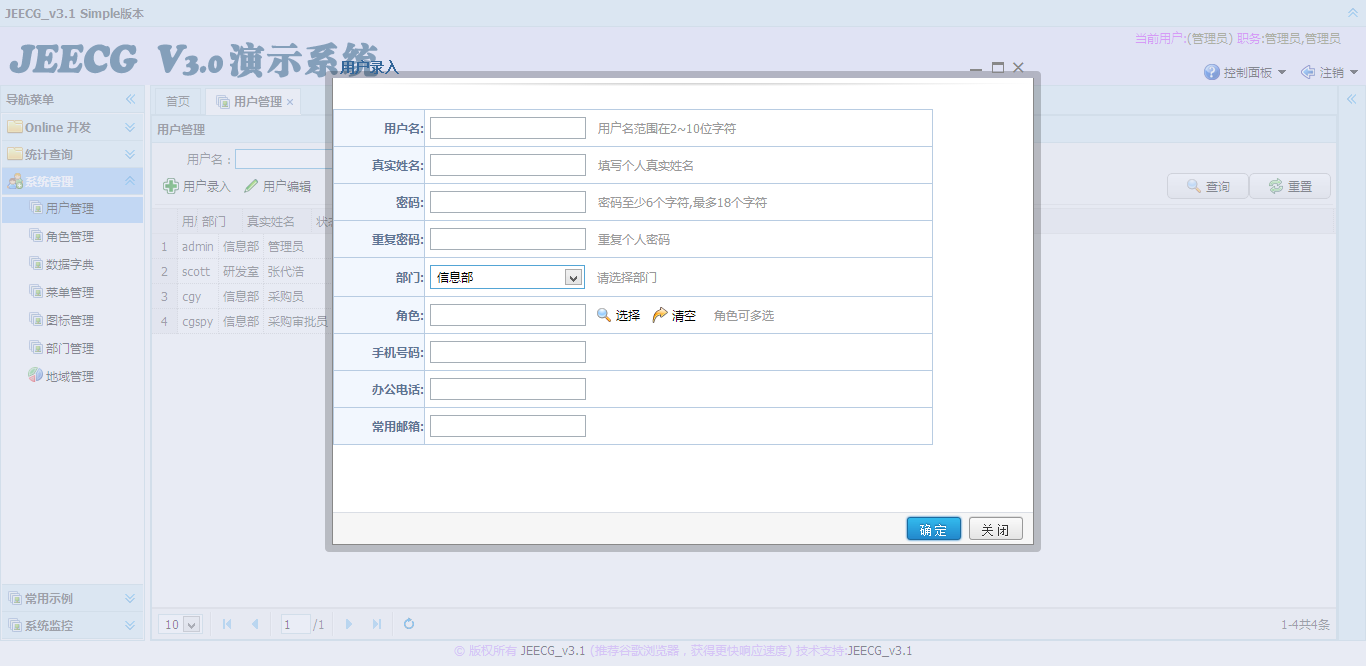
Task: Open 地域管理 in the sidebar
Action: click(x=70, y=377)
